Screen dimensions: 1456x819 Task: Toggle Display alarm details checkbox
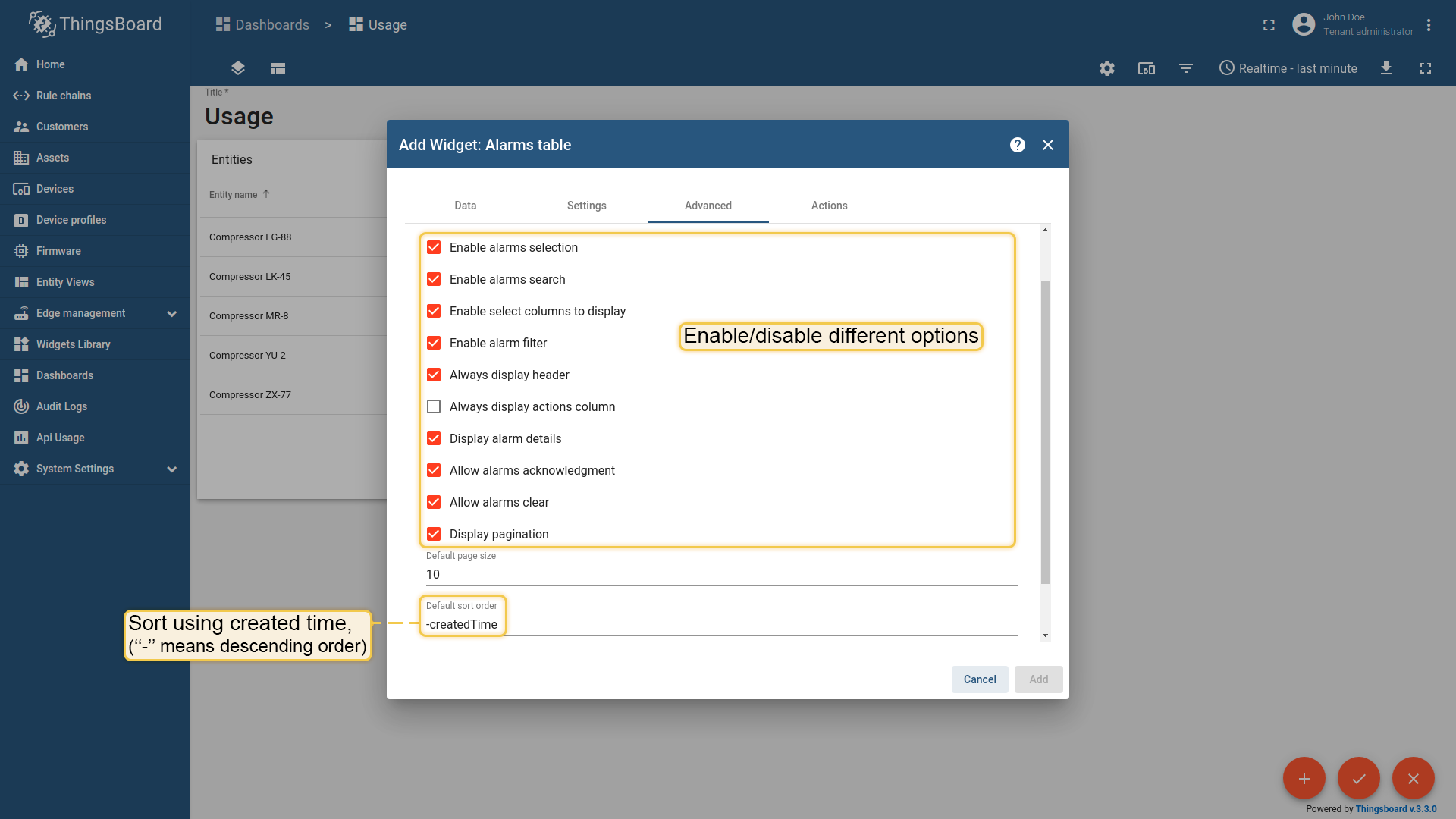pos(434,438)
